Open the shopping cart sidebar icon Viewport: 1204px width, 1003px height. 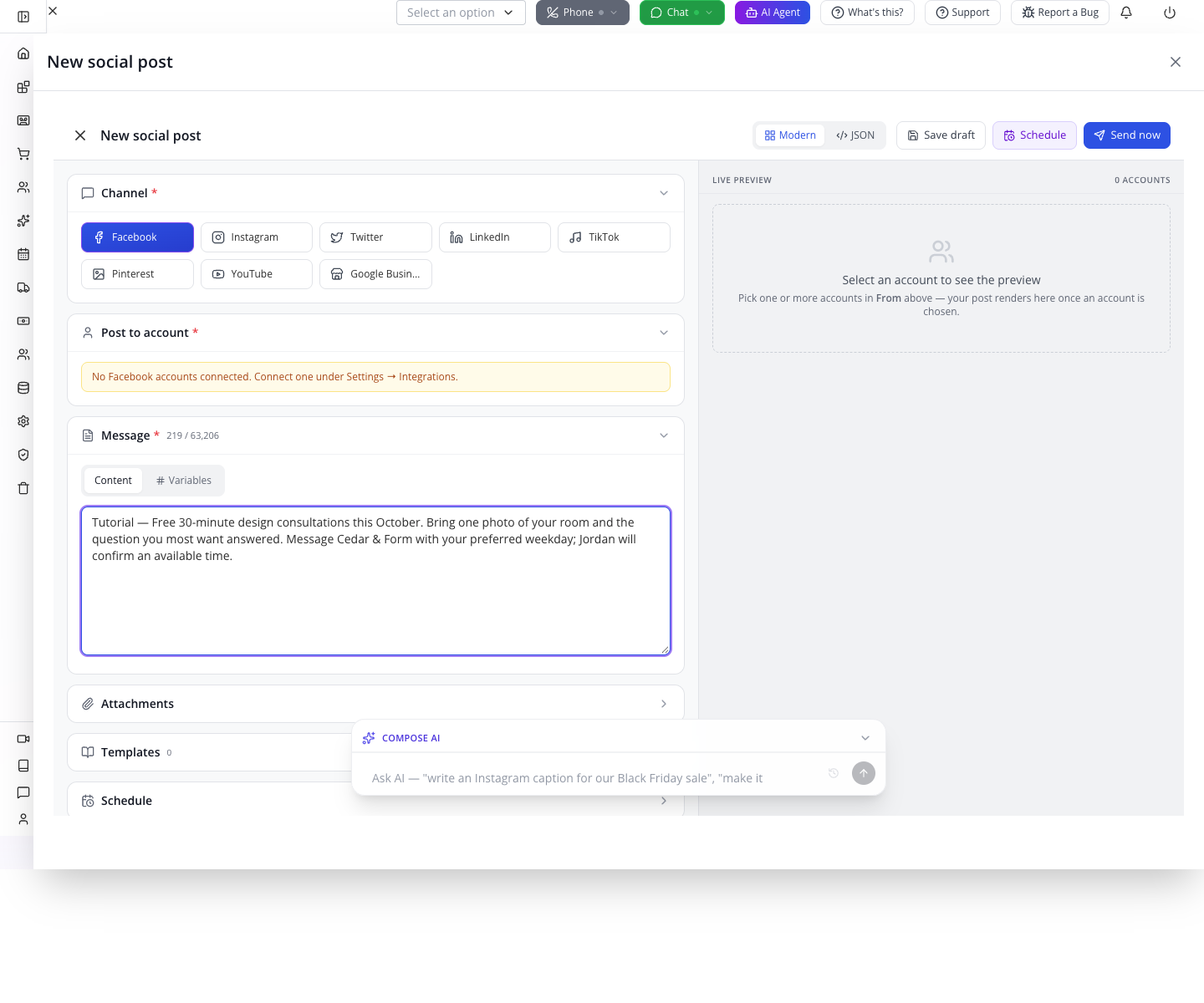(23, 154)
